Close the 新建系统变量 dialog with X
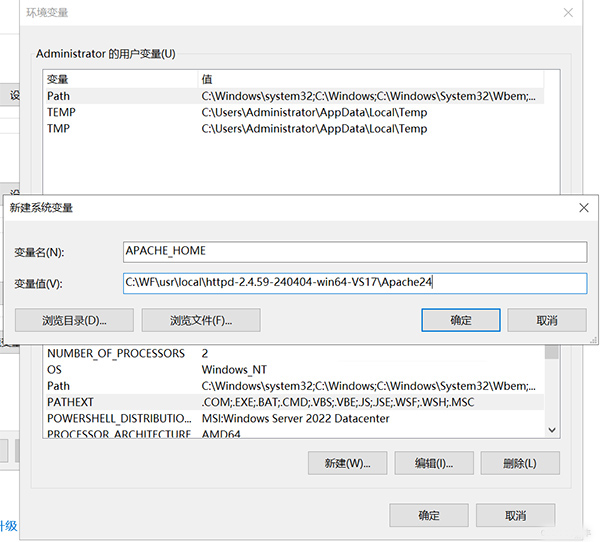The width and height of the screenshot is (600, 542). coord(583,207)
